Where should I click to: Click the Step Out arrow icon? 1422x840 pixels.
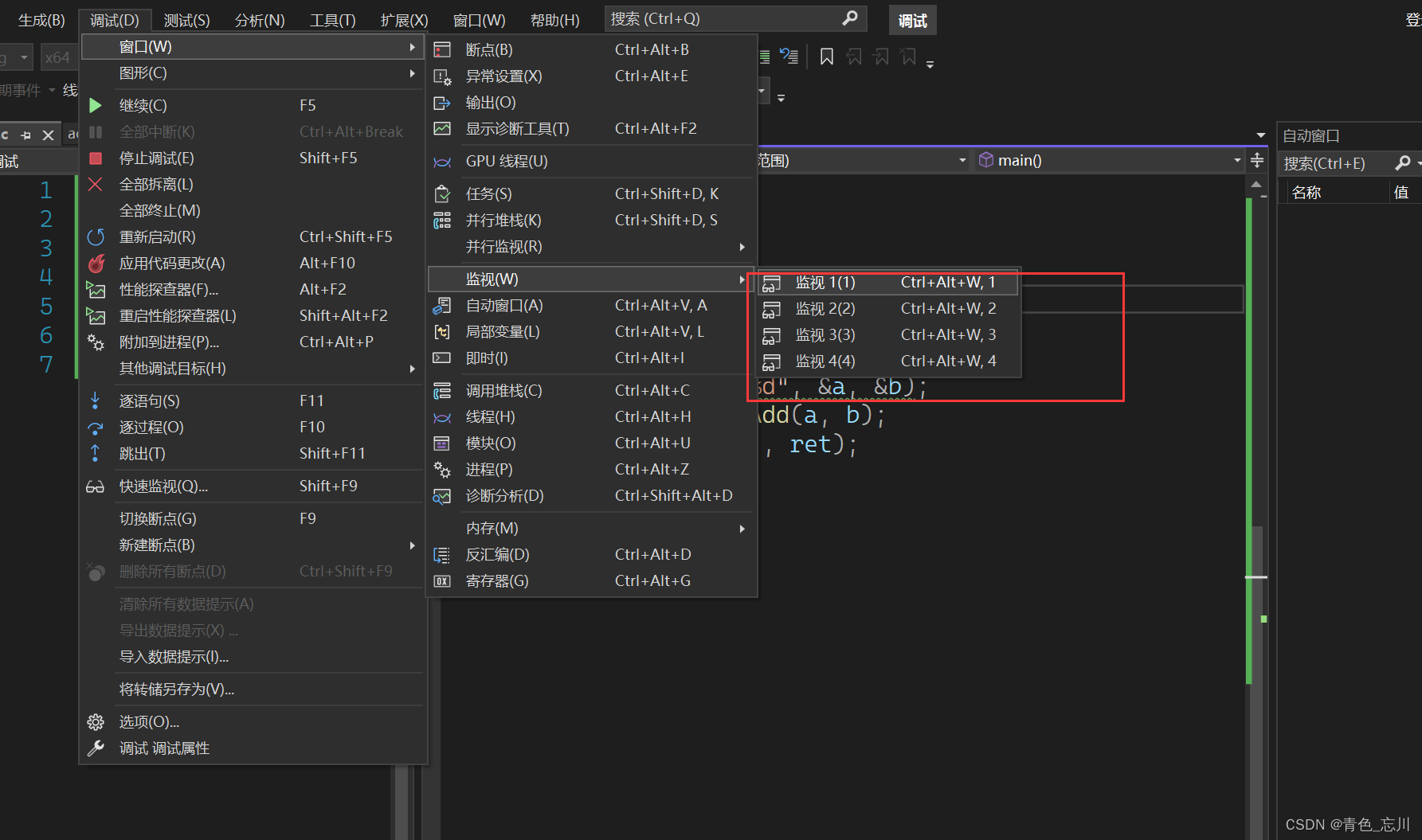point(95,453)
